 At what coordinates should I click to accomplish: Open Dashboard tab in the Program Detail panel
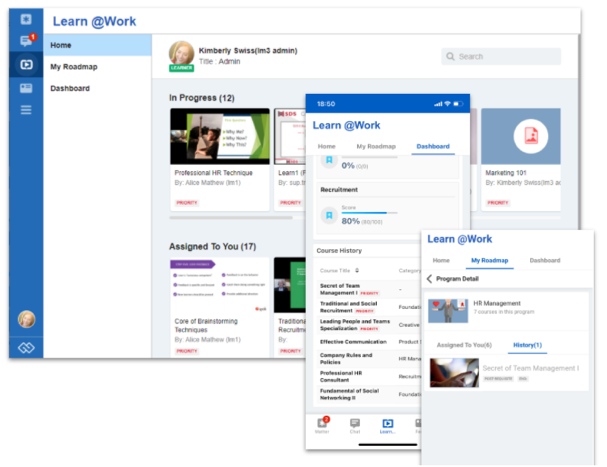(x=545, y=260)
